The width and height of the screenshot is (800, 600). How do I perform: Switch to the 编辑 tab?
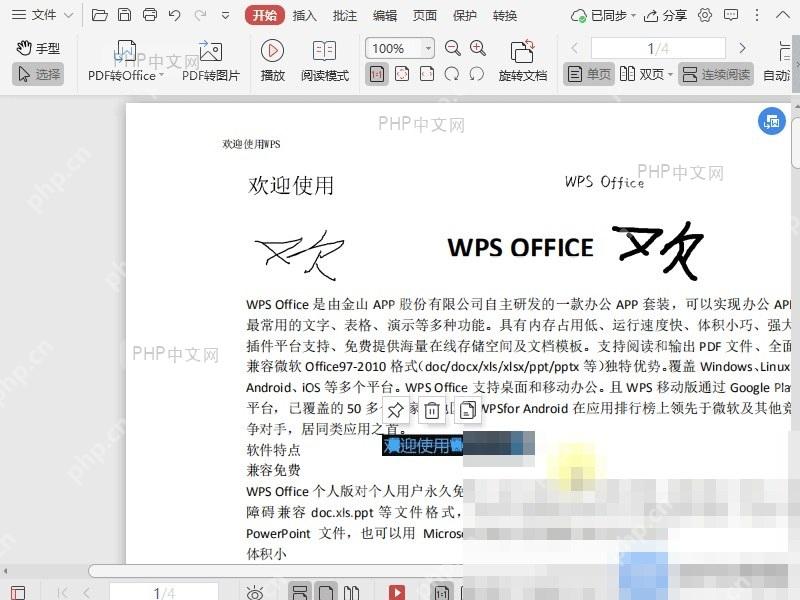click(385, 16)
